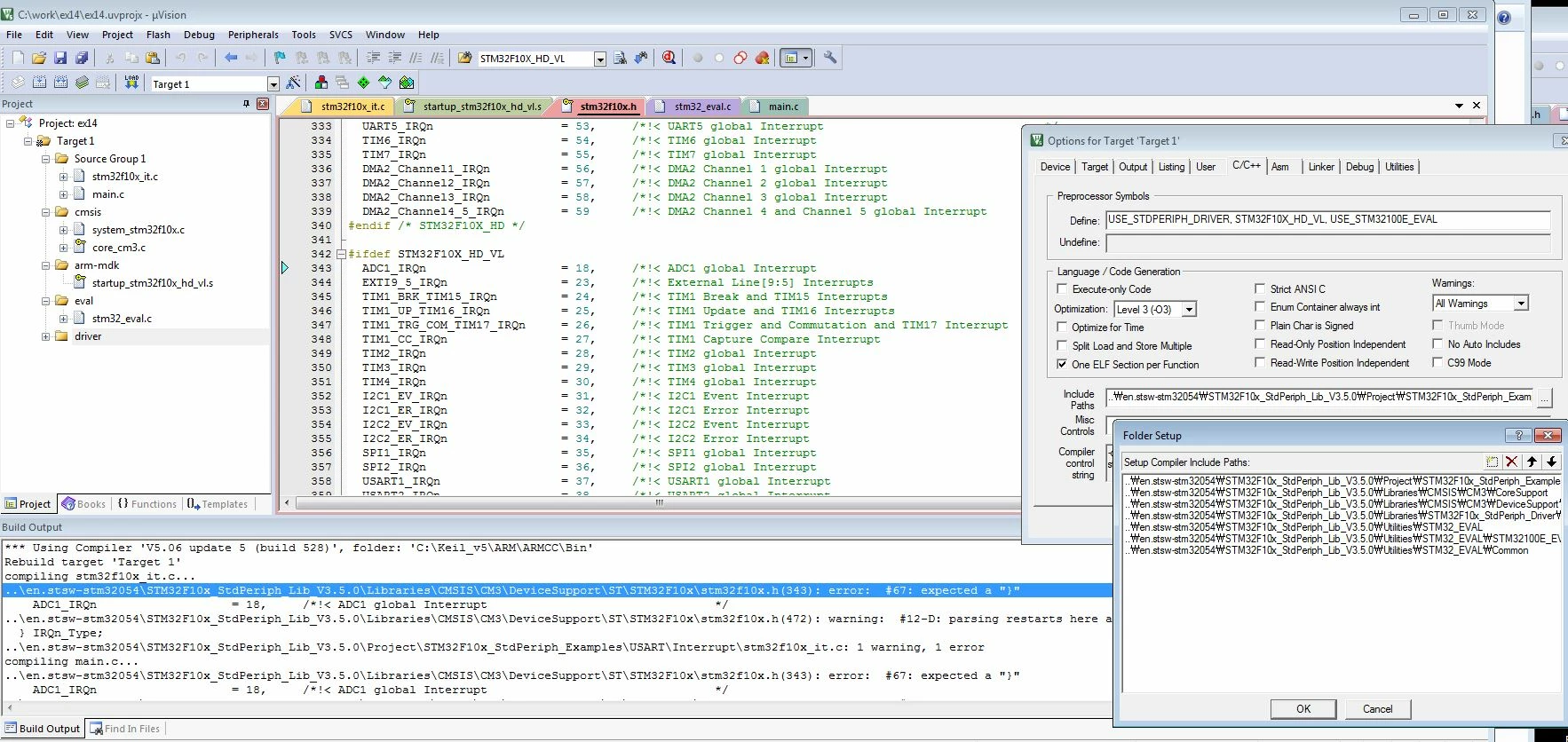This screenshot has width=1568, height=742.
Task: Enable Read-Only Position Independent checkbox
Action: (x=1260, y=343)
